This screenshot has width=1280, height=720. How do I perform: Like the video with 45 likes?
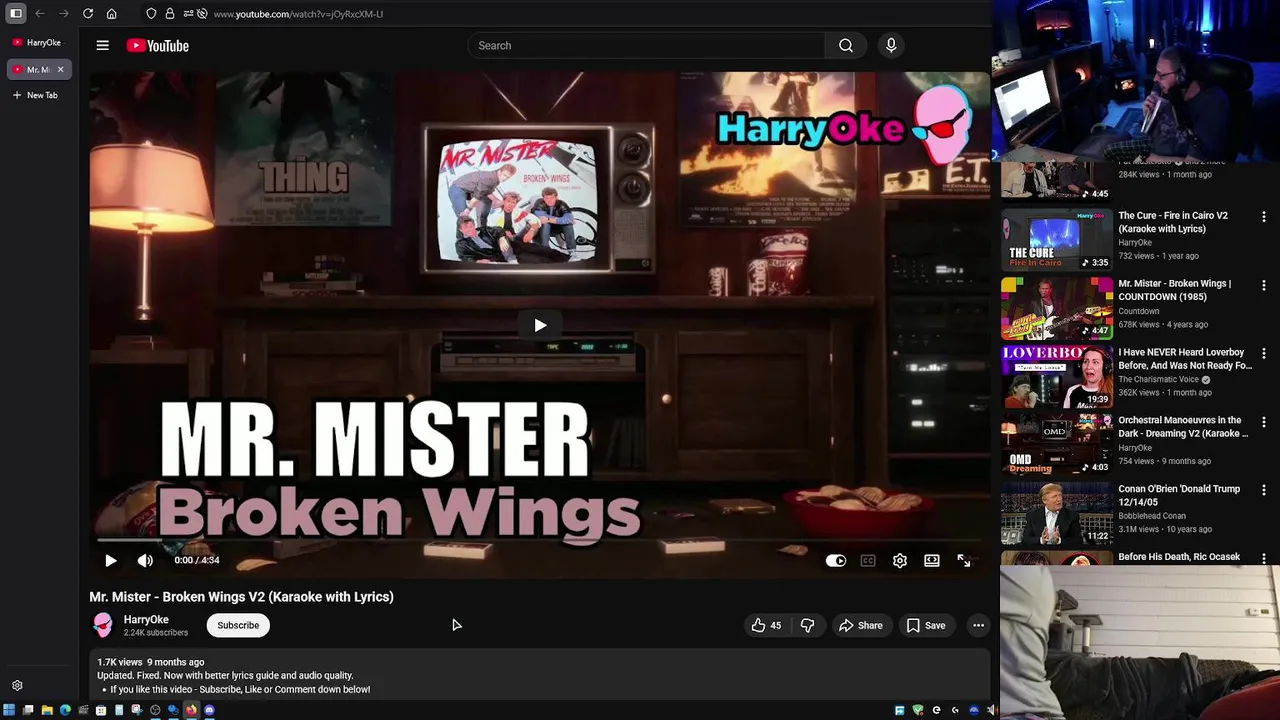pos(766,625)
